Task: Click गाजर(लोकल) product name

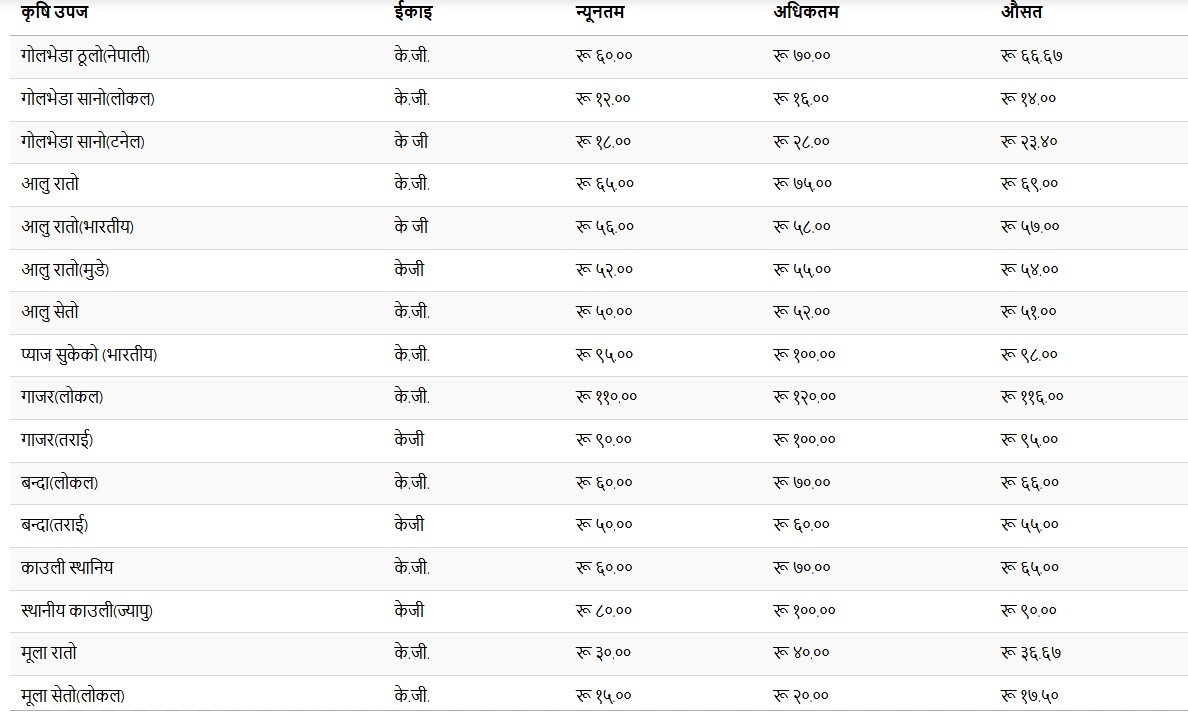Action: click(62, 397)
